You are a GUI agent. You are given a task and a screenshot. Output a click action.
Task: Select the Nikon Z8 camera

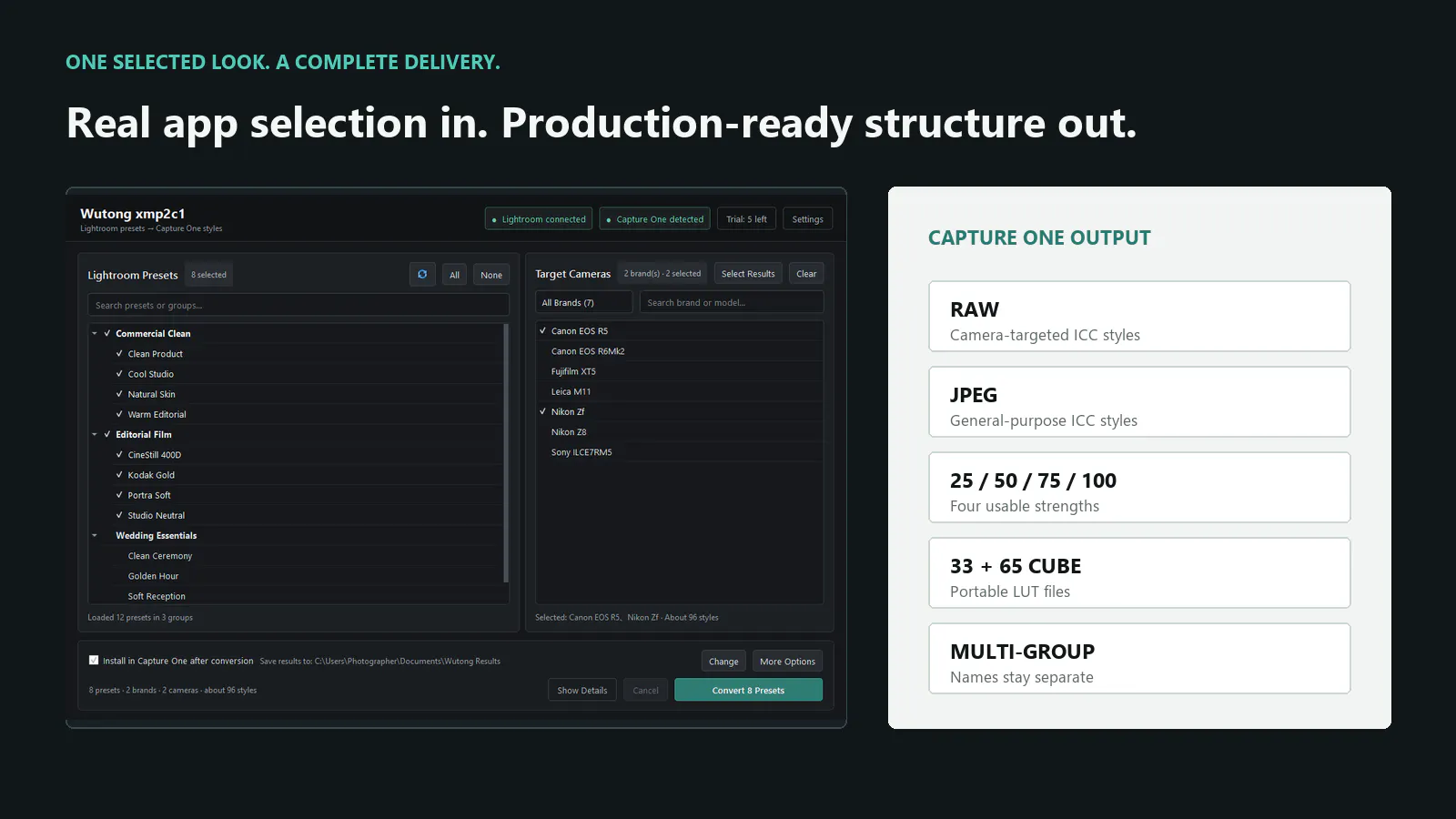tap(680, 431)
